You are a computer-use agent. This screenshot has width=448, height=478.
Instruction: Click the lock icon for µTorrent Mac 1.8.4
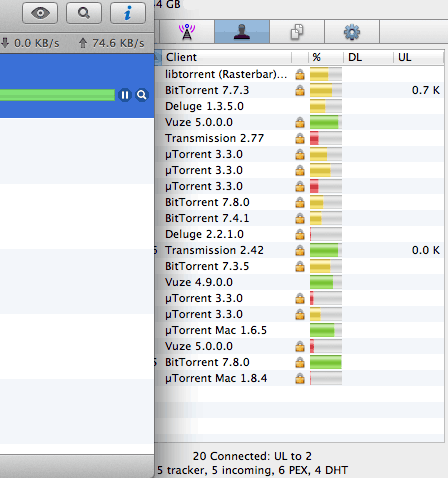click(x=300, y=378)
